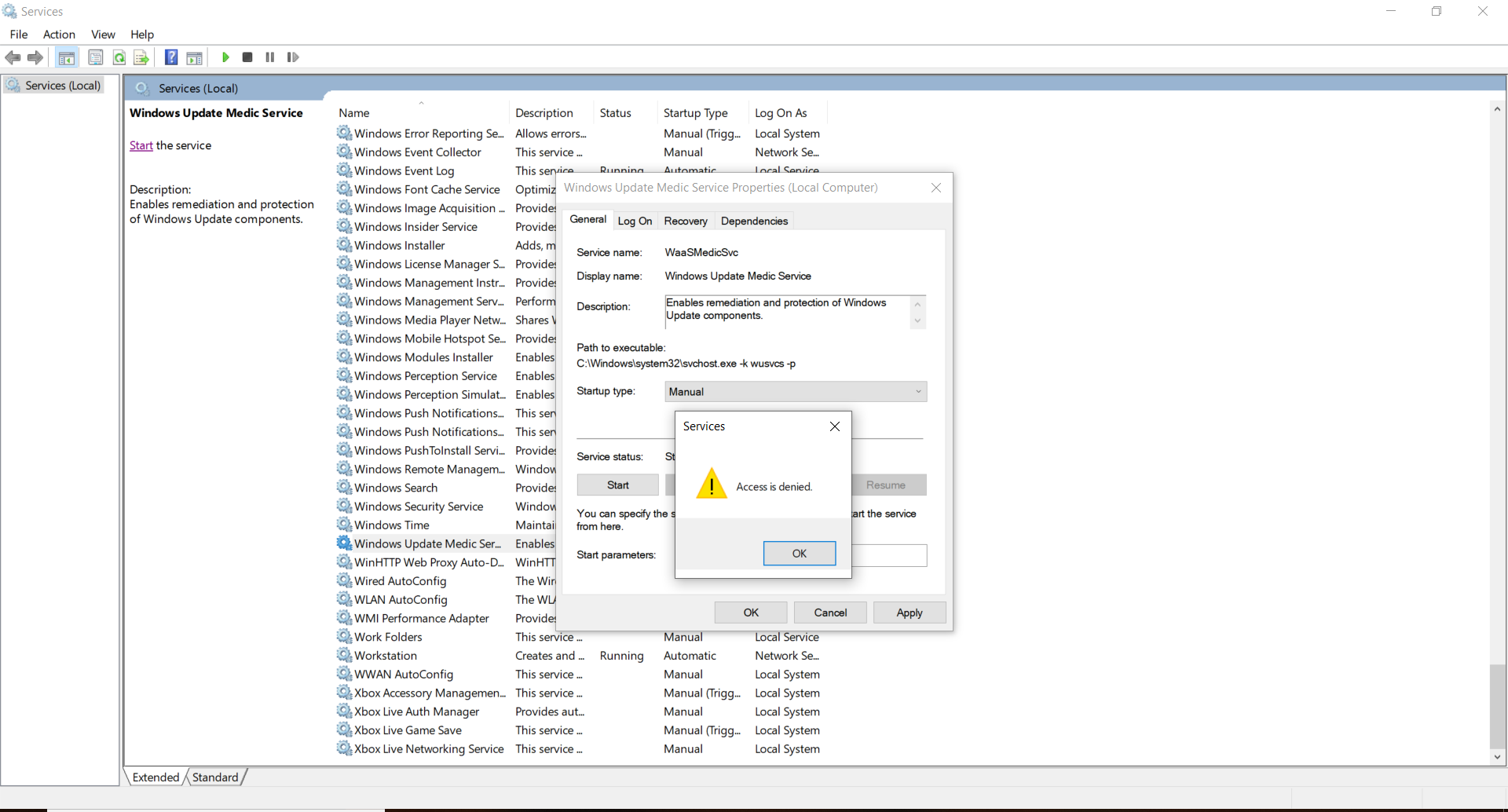Click the green Start Service toolbar icon
This screenshot has height=812, width=1508.
coord(225,57)
